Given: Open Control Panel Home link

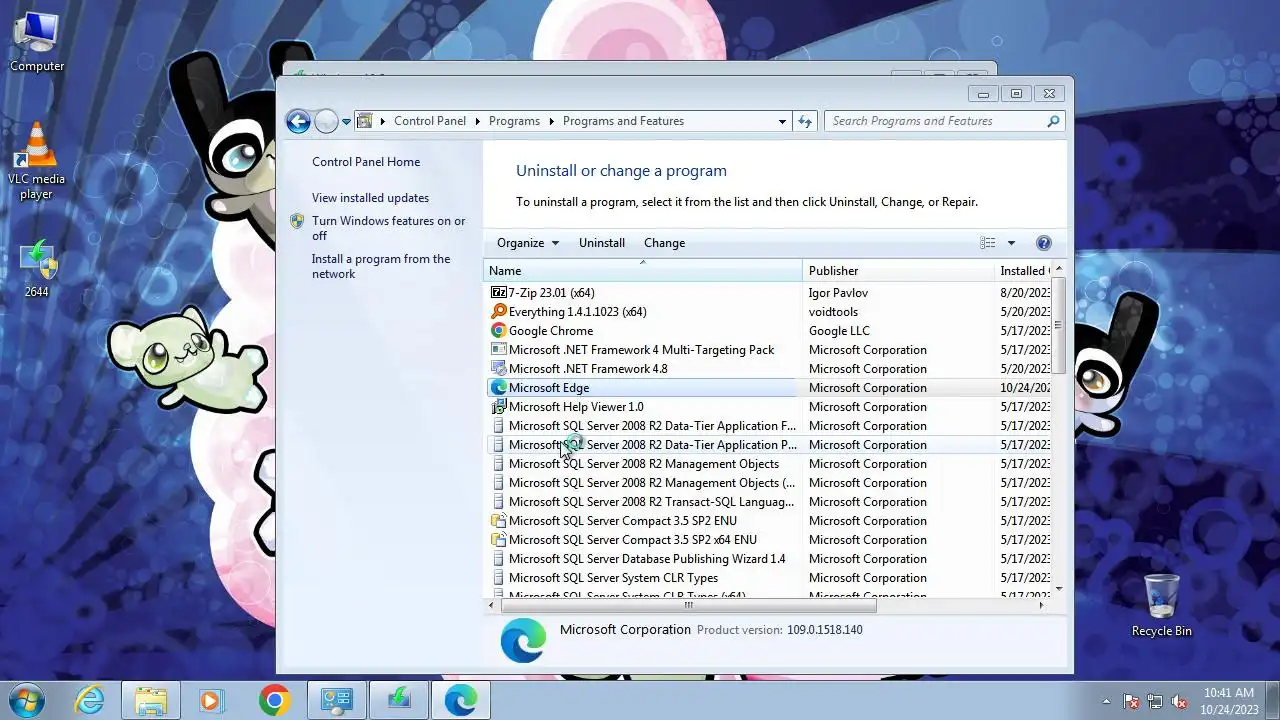Looking at the screenshot, I should [x=366, y=162].
